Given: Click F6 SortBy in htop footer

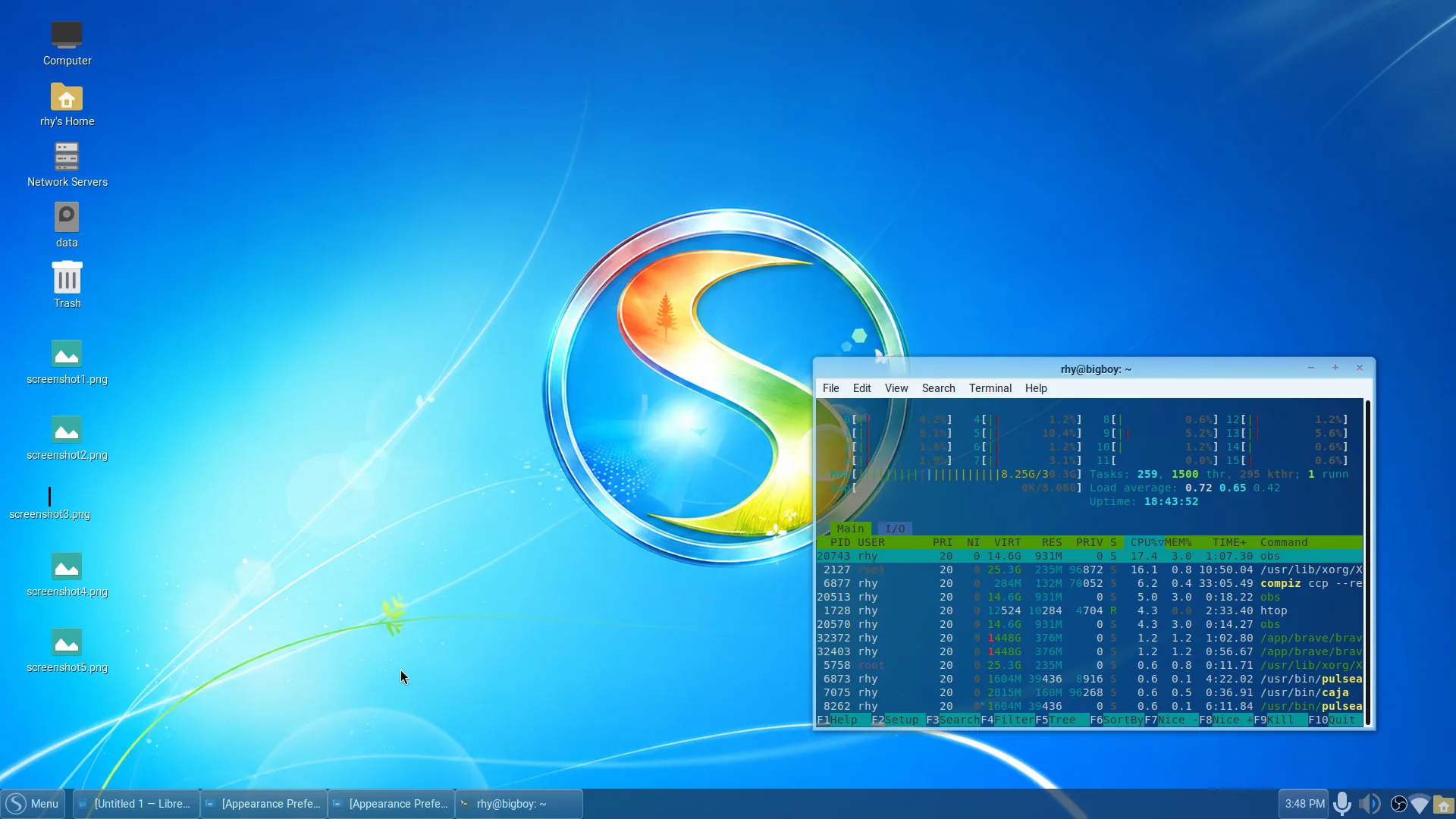Looking at the screenshot, I should tap(1116, 720).
